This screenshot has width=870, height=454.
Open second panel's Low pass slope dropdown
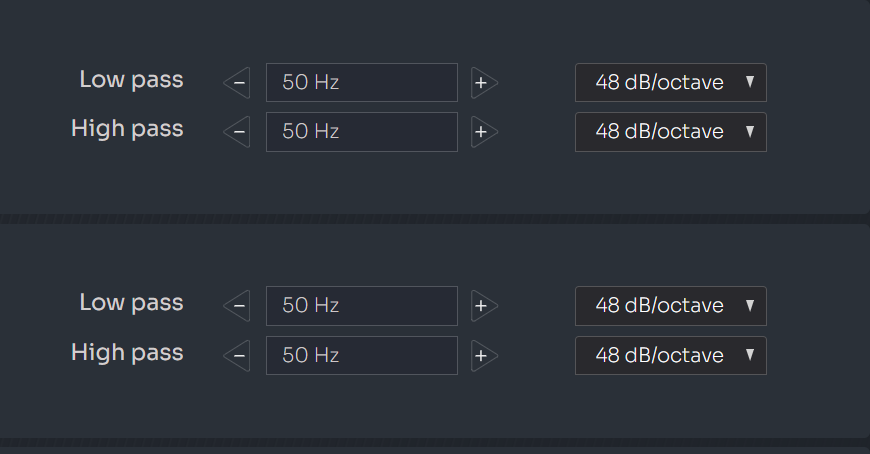tap(670, 306)
